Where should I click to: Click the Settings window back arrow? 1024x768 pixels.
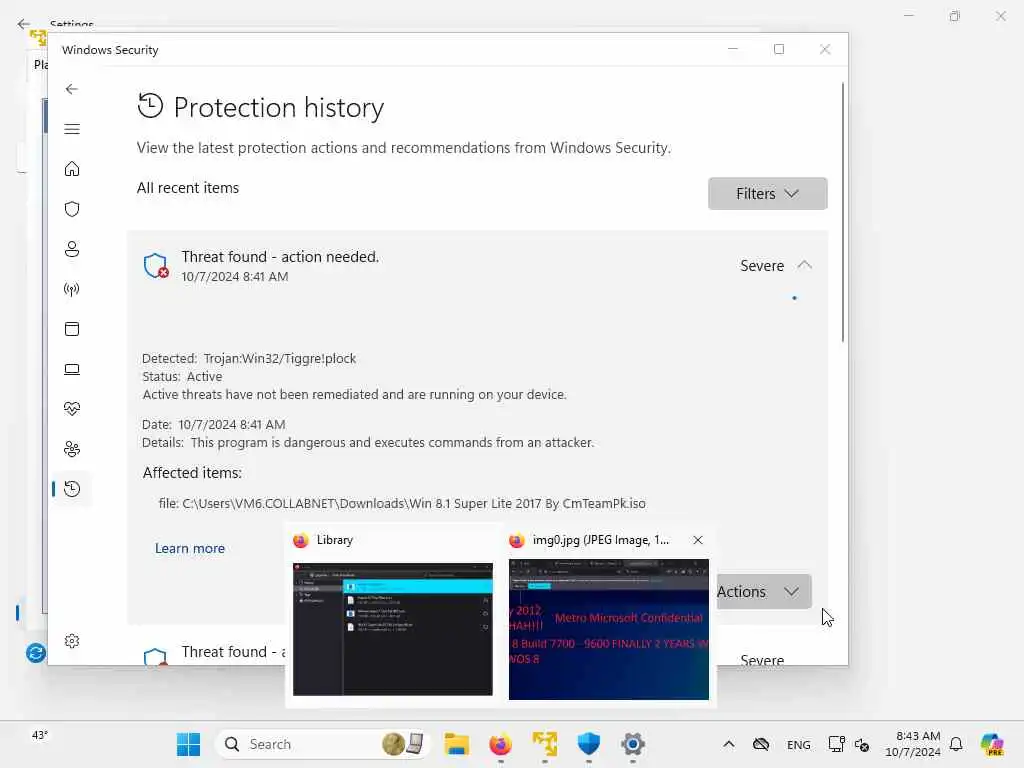[24, 24]
